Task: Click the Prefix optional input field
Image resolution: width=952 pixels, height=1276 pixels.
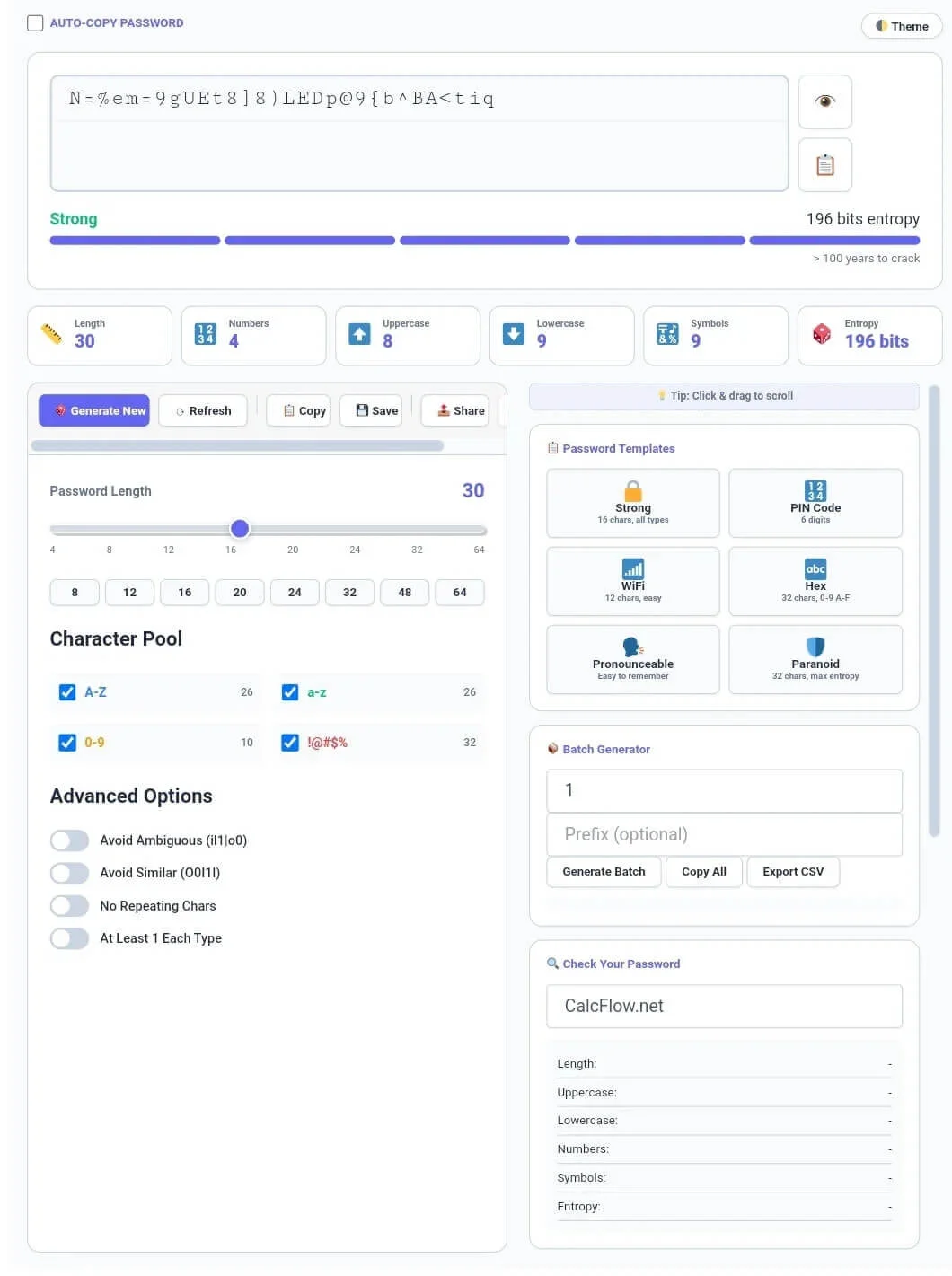Action: [x=724, y=834]
